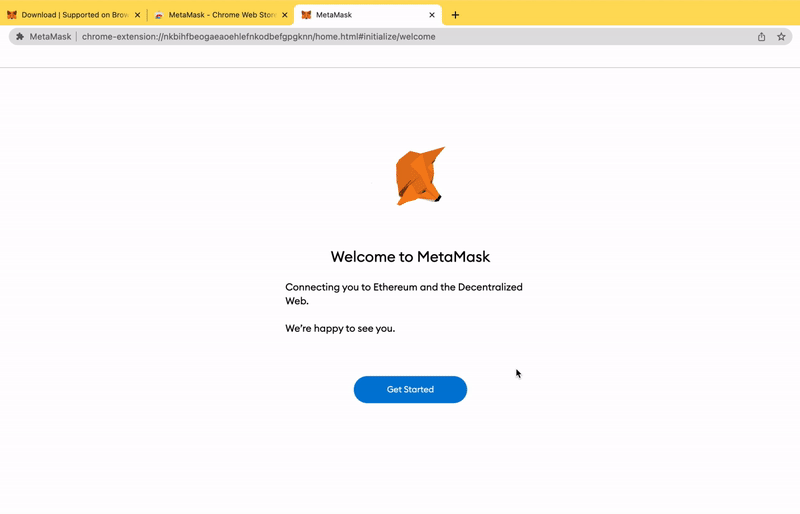800x514 pixels.
Task: Close the MetaMask - Chrome Web Store tab
Action: click(285, 15)
